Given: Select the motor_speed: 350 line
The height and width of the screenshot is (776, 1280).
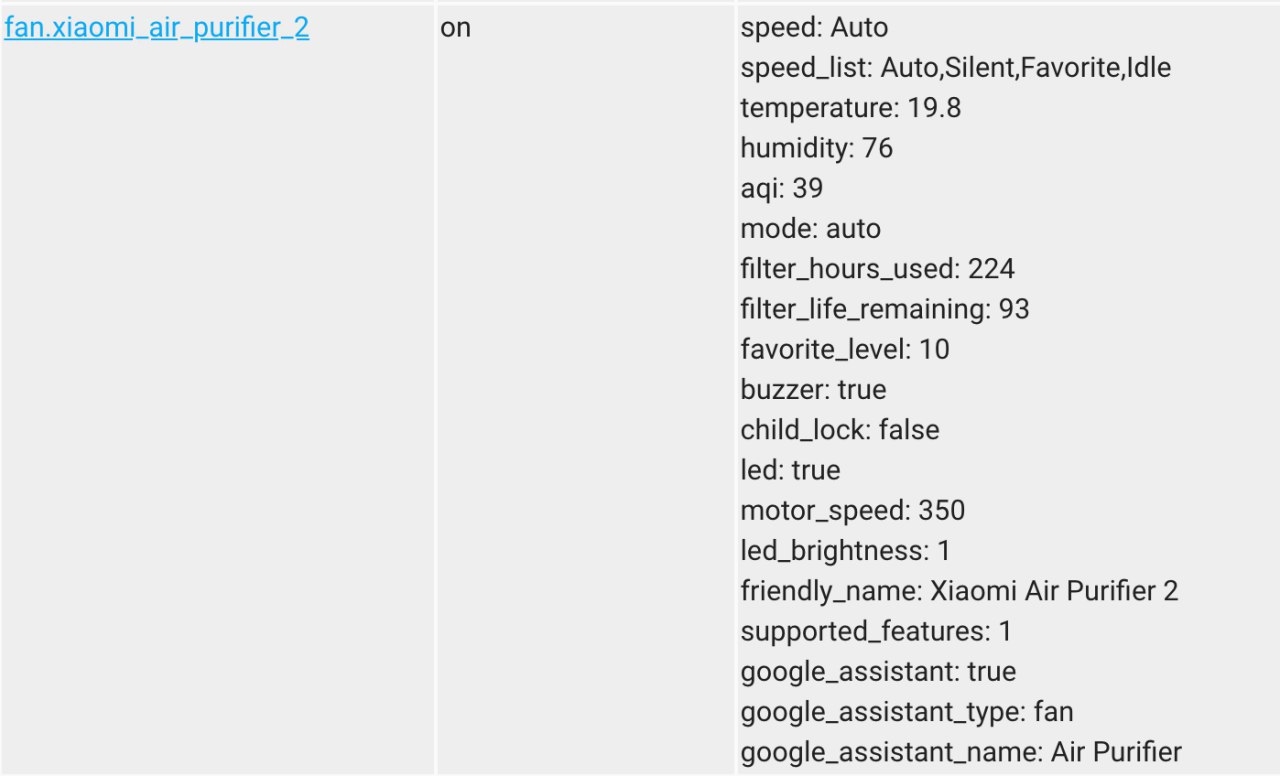Looking at the screenshot, I should click(852, 510).
